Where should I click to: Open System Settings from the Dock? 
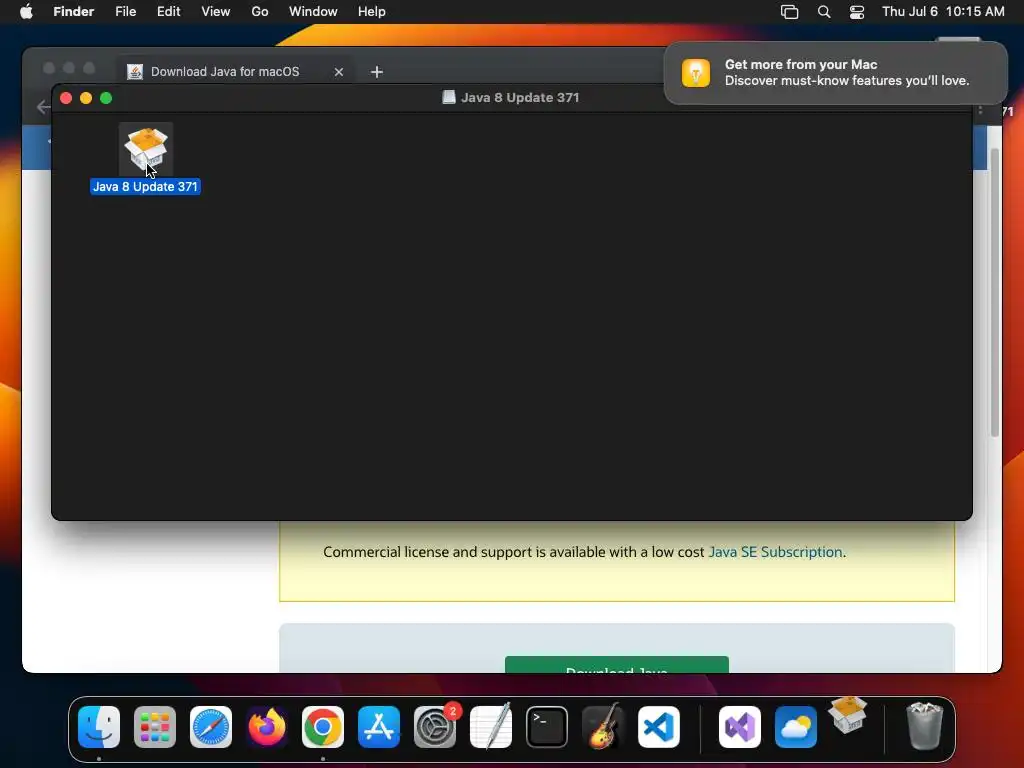435,727
